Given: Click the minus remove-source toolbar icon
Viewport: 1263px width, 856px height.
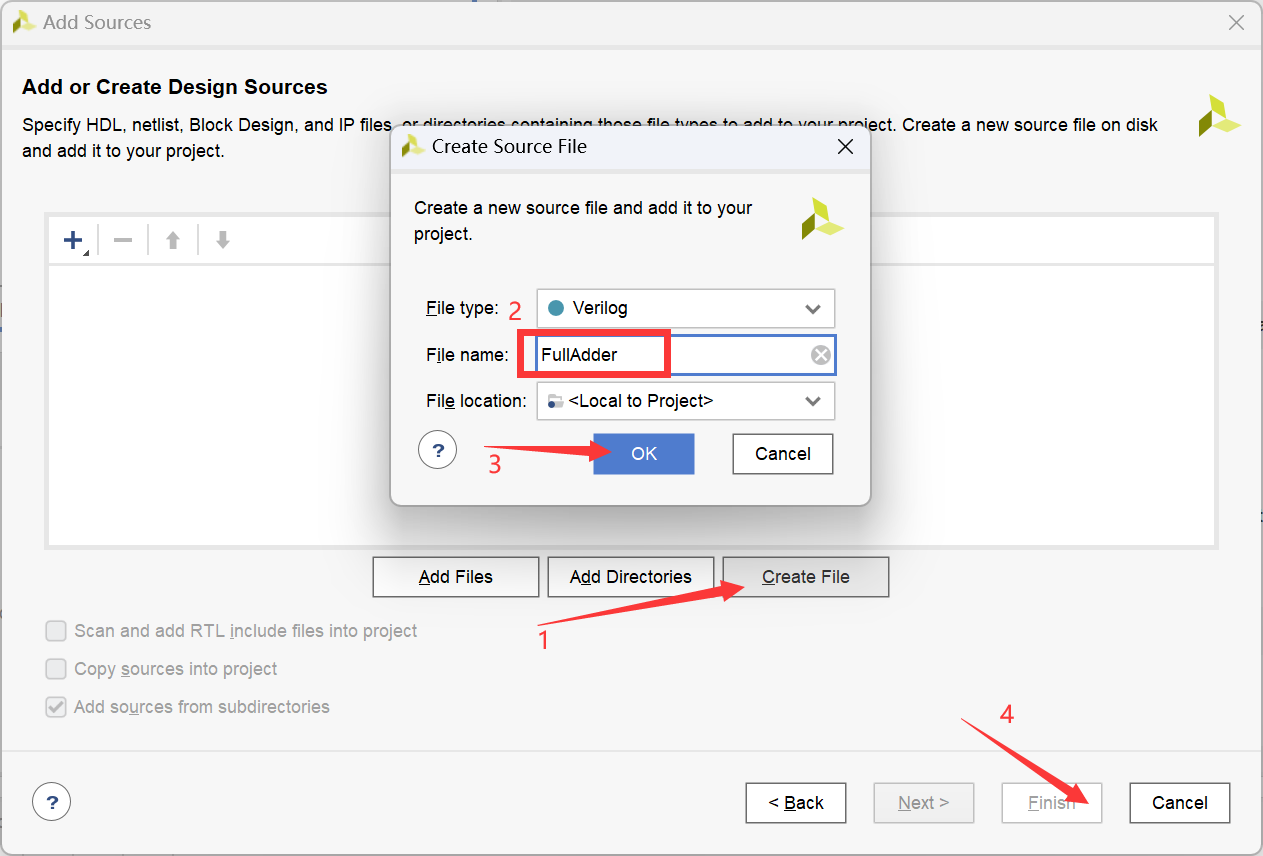Looking at the screenshot, I should [123, 240].
